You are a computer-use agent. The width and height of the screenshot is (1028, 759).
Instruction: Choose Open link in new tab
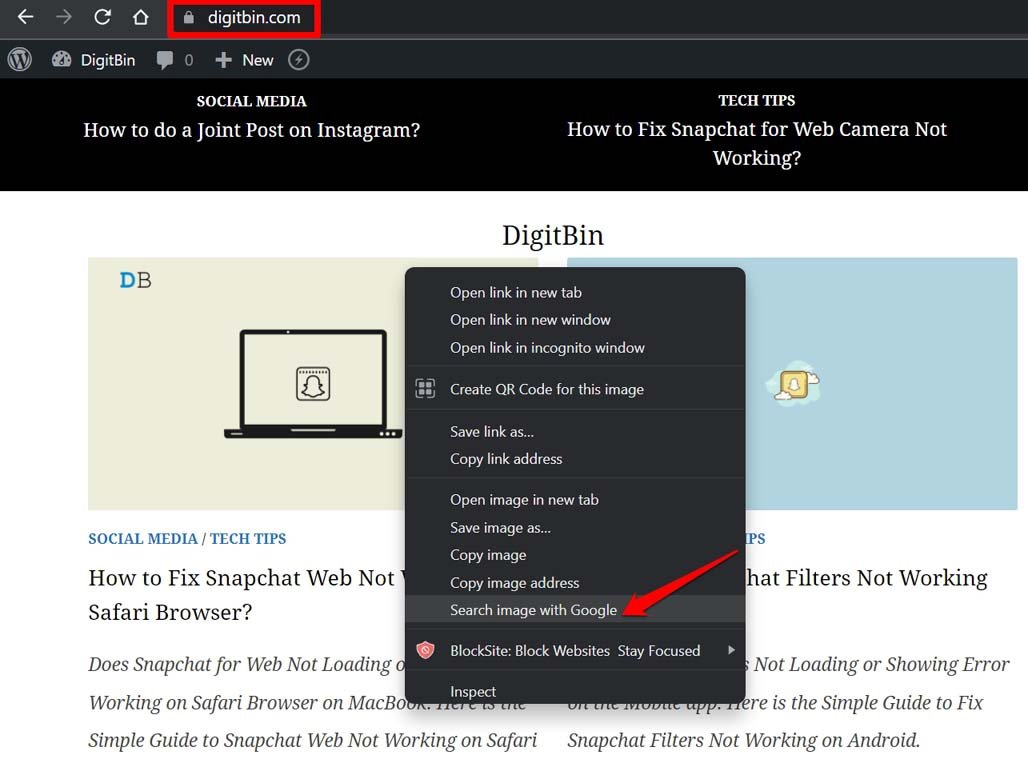tap(515, 292)
